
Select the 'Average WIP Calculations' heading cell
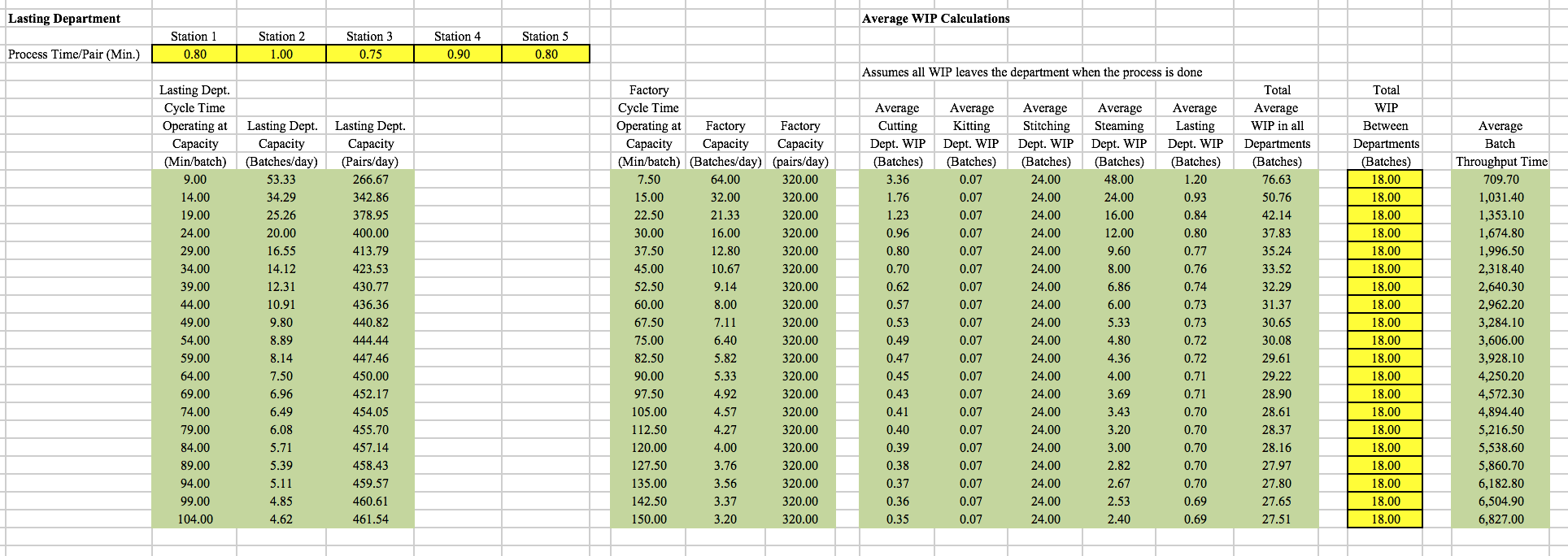point(936,18)
